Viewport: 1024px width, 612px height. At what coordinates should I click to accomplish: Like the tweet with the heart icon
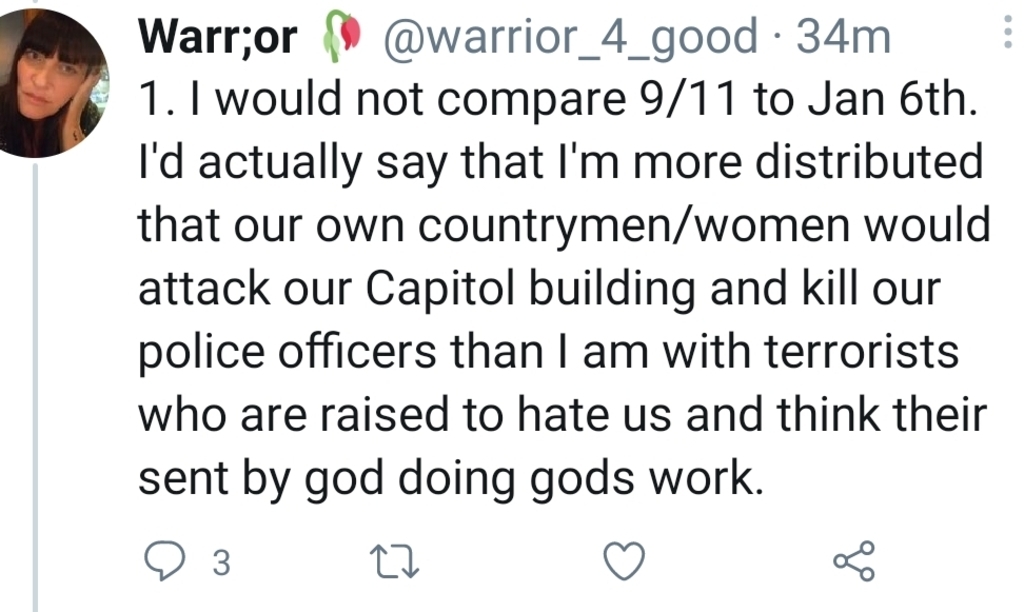click(626, 563)
